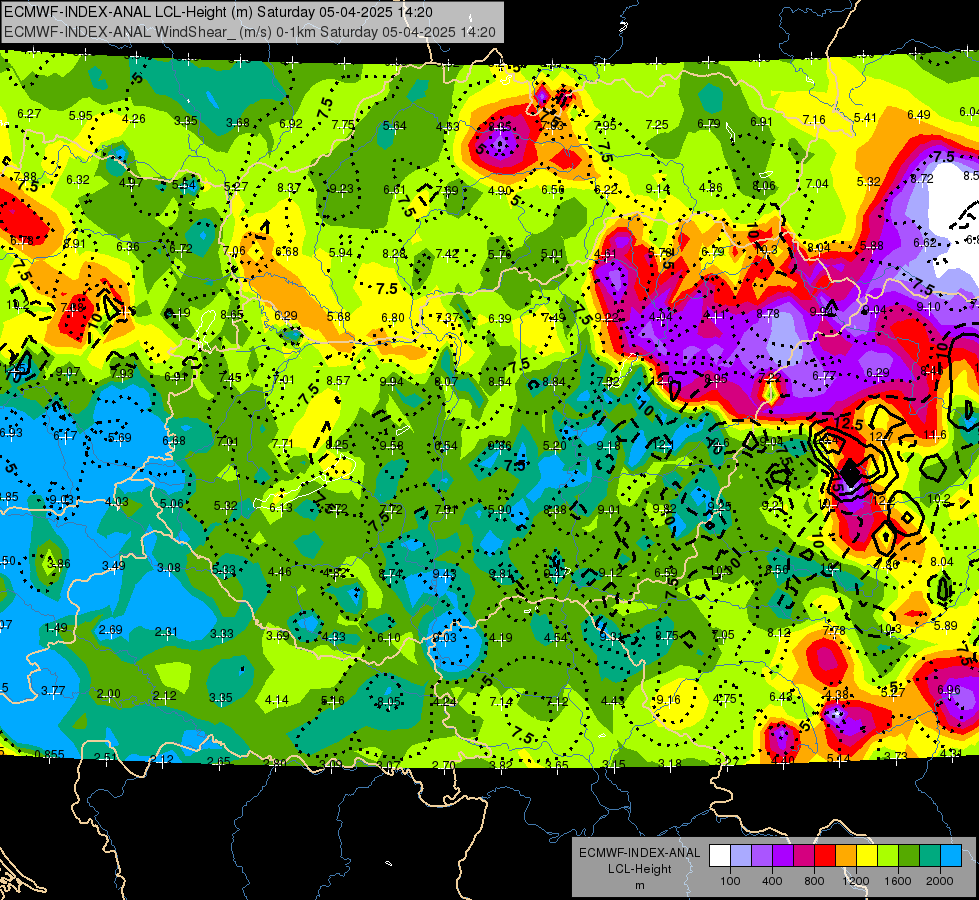Screen dimensions: 979x900
Task: Click the legend label 1600
Action: coord(898,881)
